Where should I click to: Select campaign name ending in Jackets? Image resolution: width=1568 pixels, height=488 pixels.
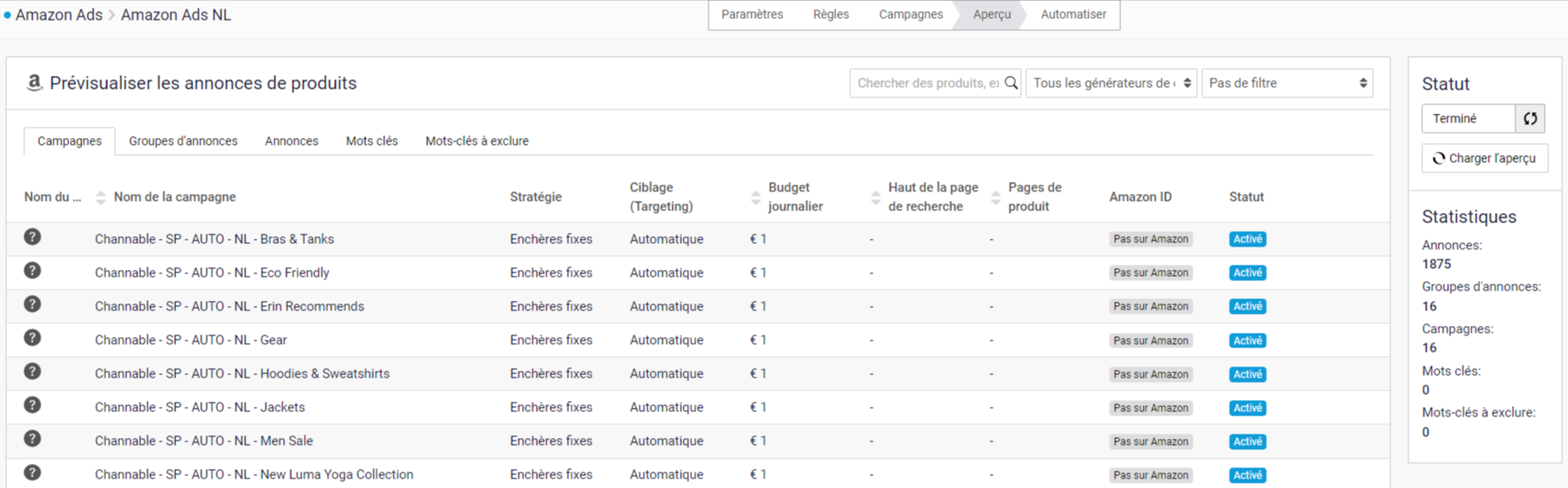199,407
